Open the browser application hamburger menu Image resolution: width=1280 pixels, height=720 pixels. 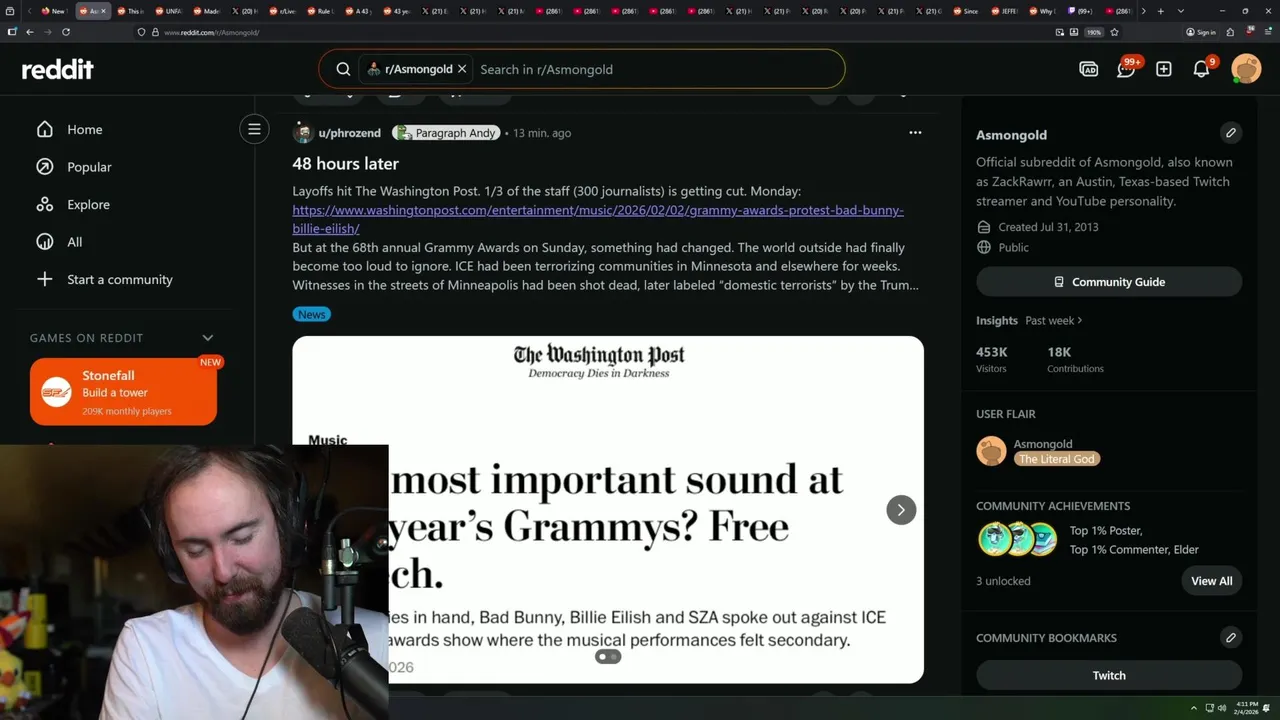(1268, 32)
